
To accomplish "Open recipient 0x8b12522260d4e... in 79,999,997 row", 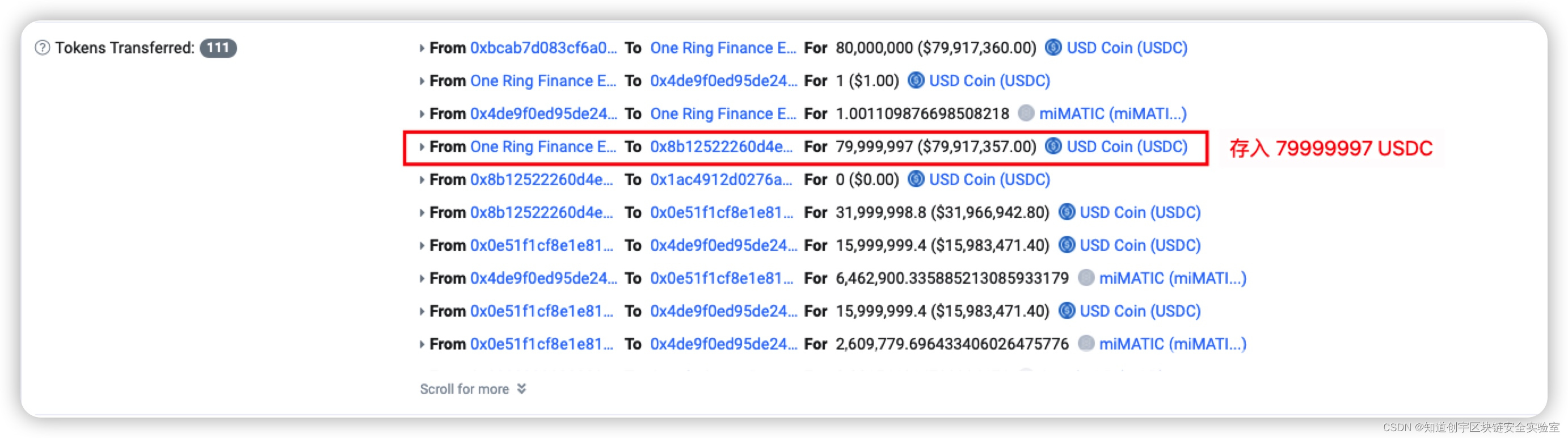I will pyautogui.click(x=721, y=146).
